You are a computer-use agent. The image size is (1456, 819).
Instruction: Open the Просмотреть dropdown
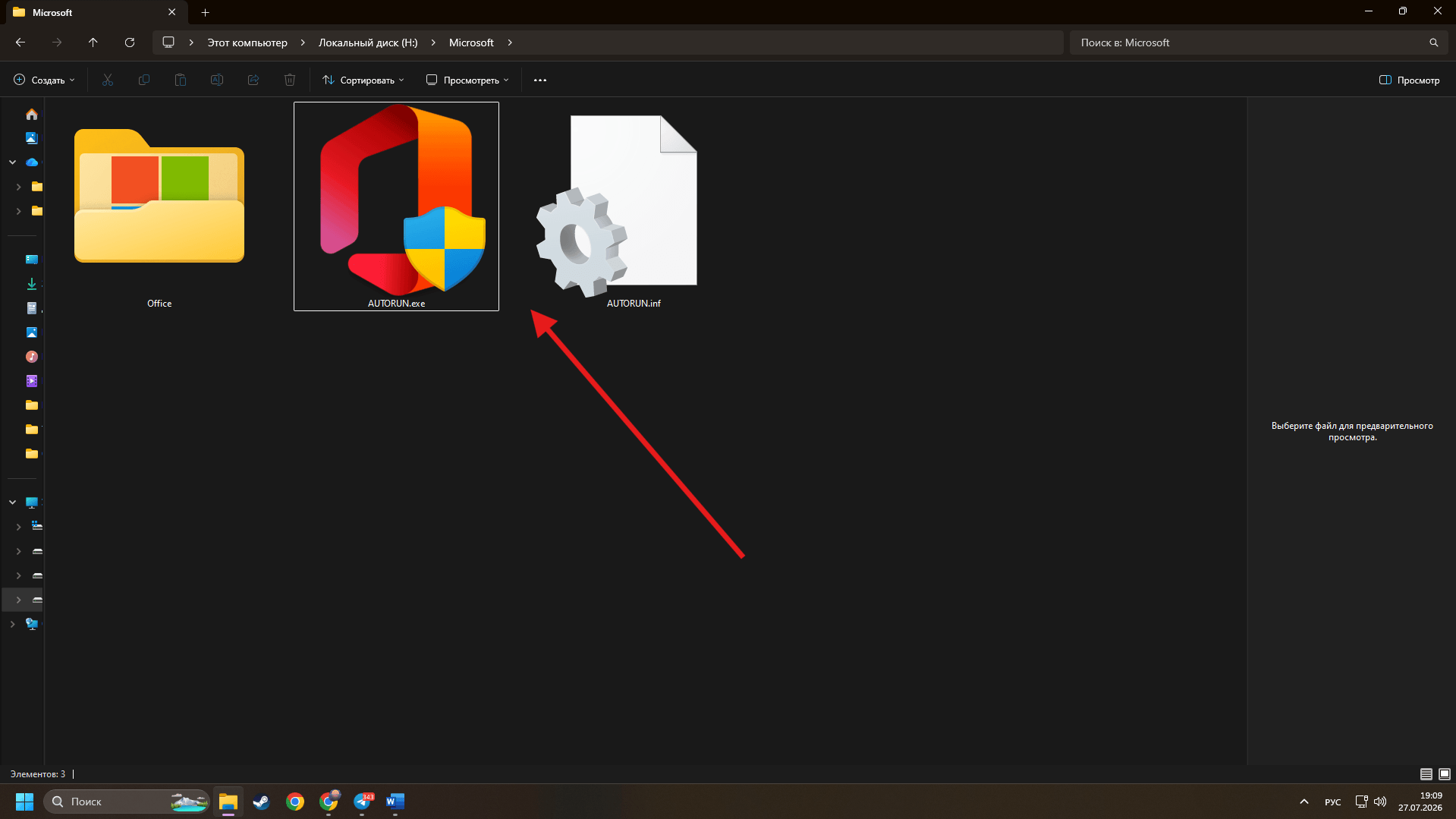click(467, 80)
